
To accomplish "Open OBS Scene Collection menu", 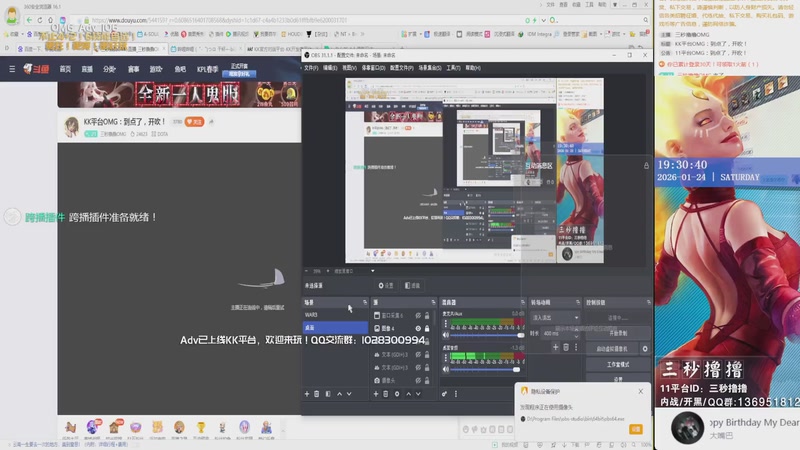I will [430, 68].
